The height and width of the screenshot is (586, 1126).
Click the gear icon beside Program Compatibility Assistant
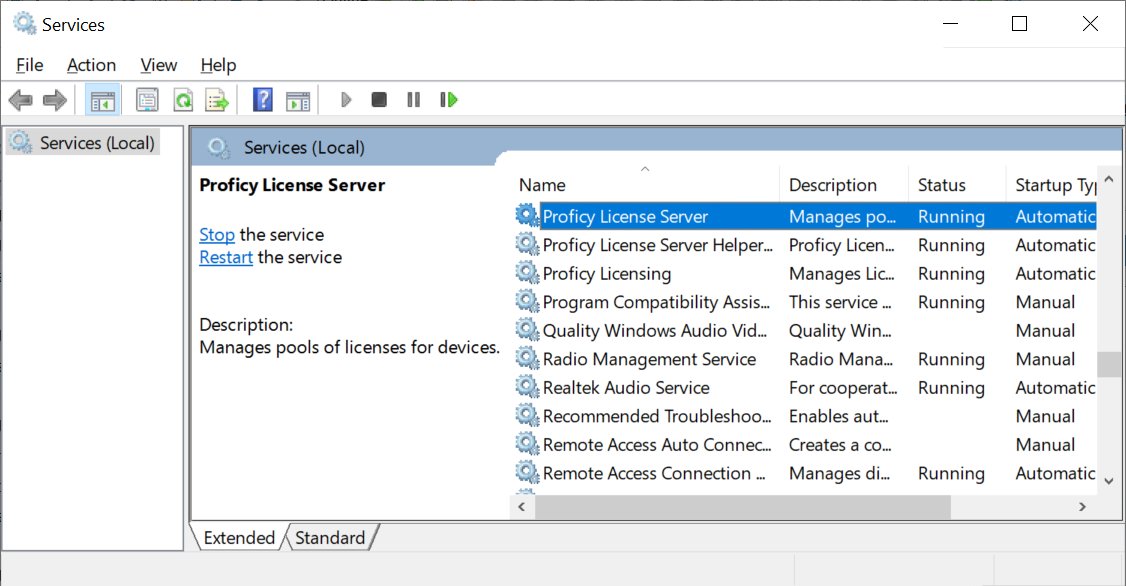(527, 302)
